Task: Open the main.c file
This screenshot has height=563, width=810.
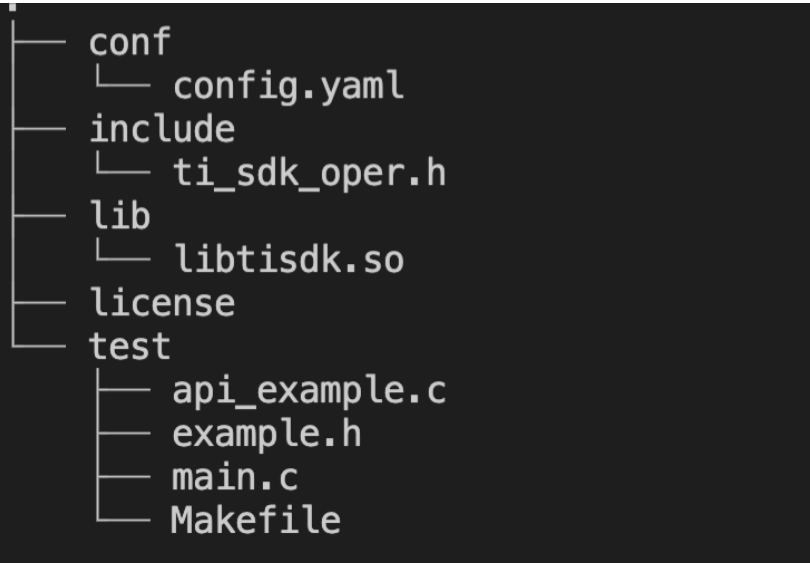Action: [x=234, y=477]
